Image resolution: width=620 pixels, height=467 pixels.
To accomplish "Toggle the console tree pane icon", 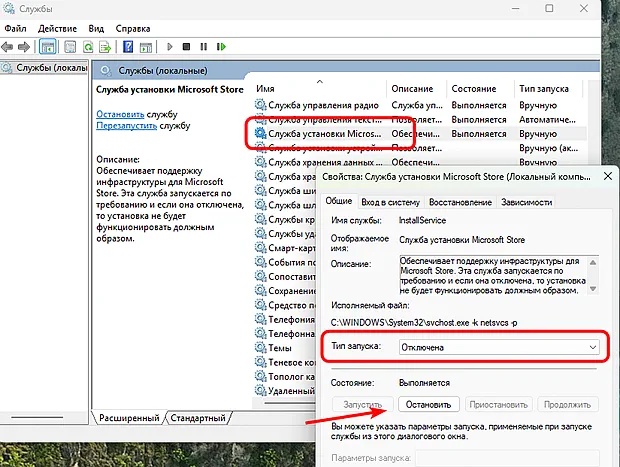I will [48, 47].
